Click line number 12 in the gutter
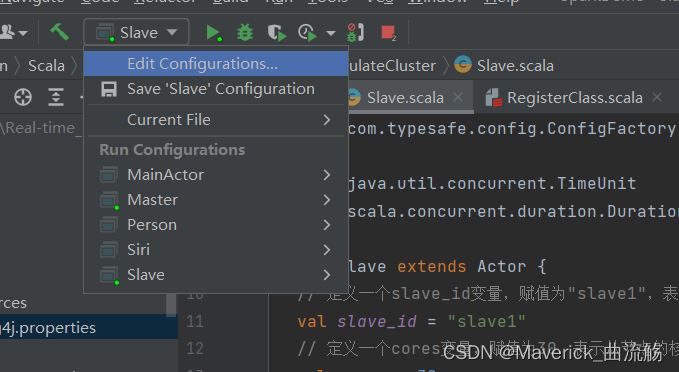679x372 pixels. [195, 348]
